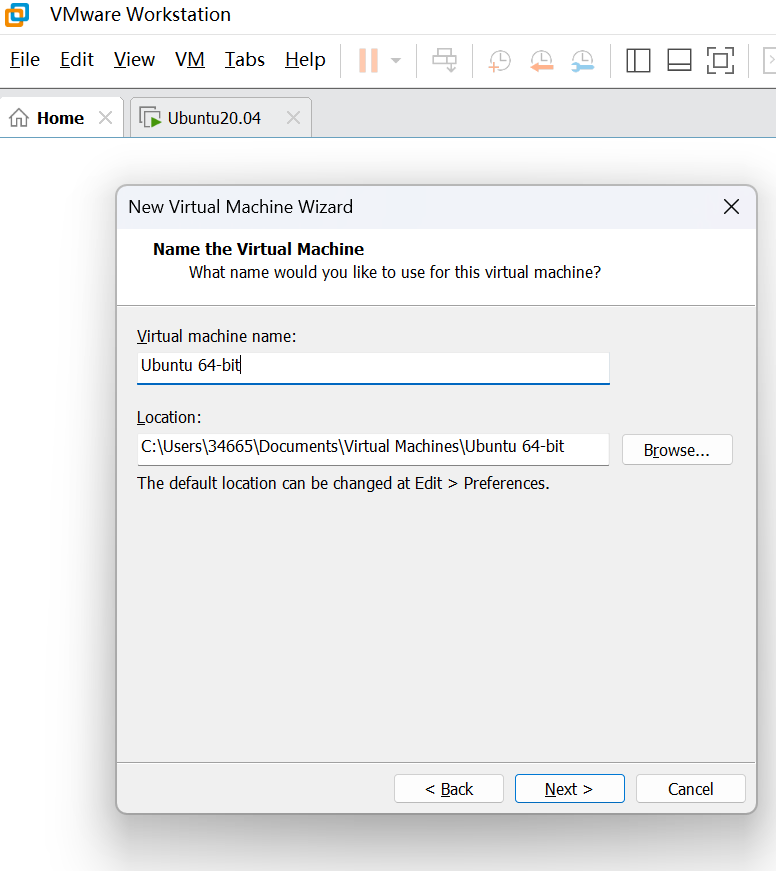
Task: Click the Revert to Snapshot icon
Action: pyautogui.click(x=540, y=60)
